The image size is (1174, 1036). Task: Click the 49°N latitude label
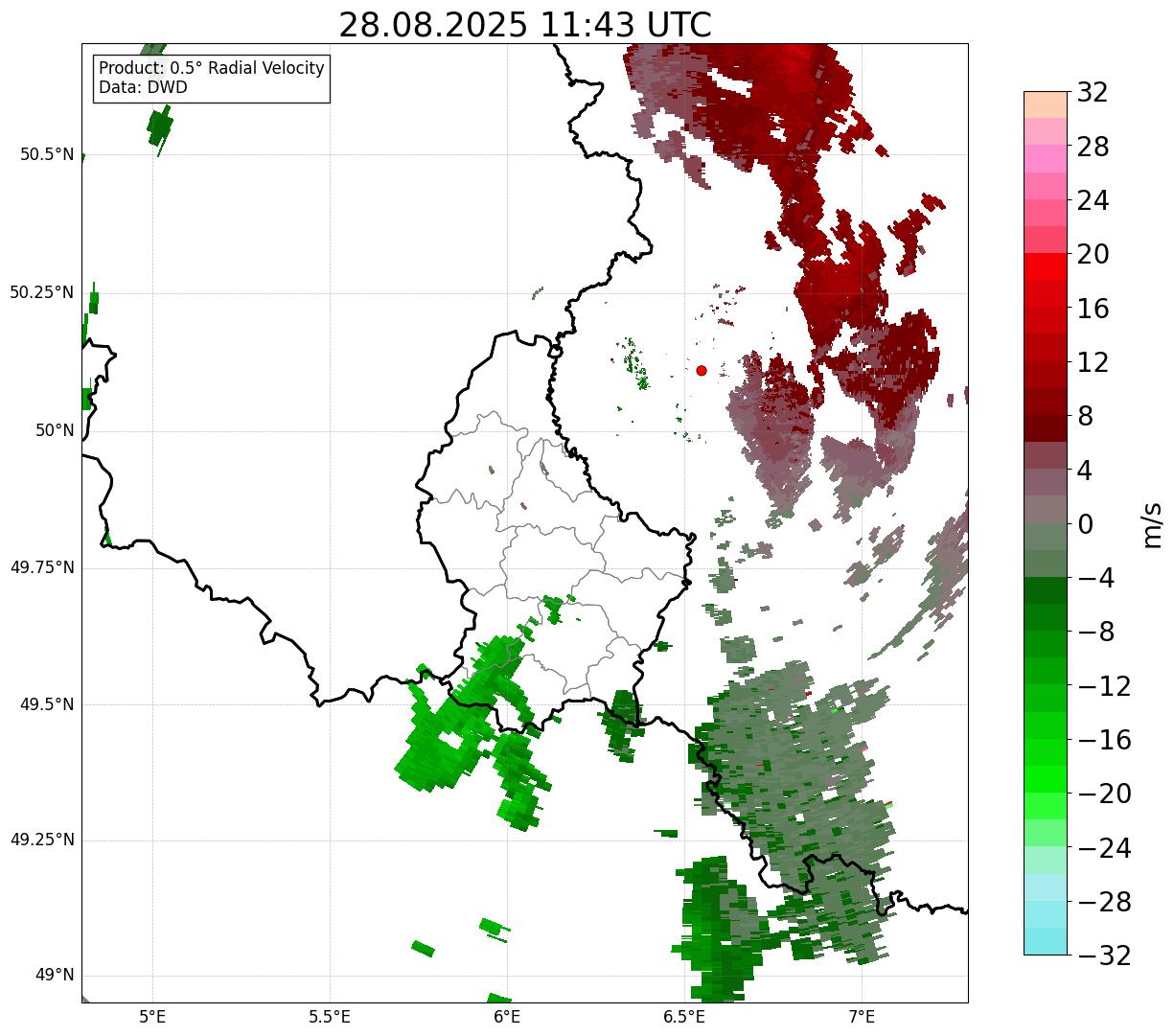pos(55,976)
